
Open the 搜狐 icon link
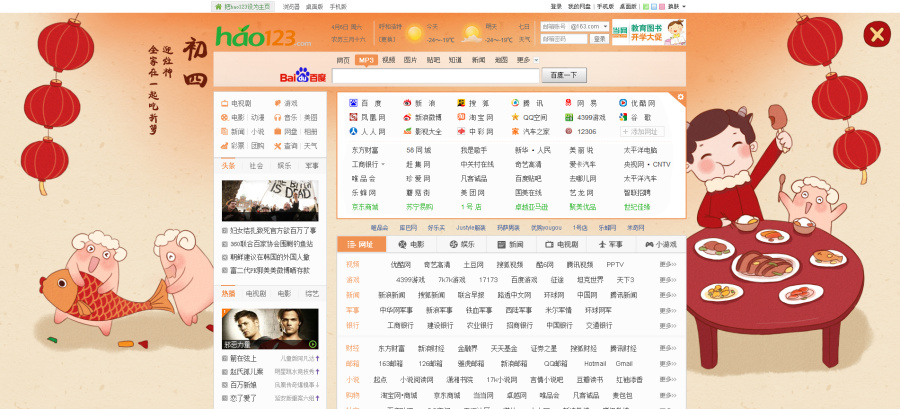[x=461, y=103]
